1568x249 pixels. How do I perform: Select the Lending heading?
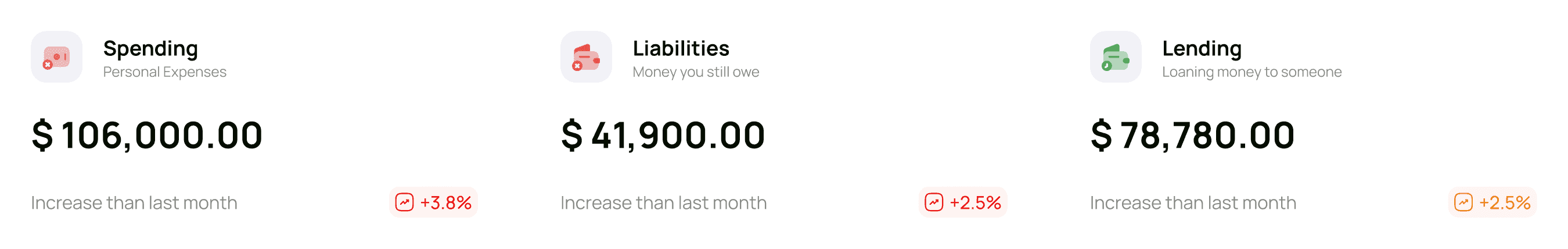pos(1202,48)
